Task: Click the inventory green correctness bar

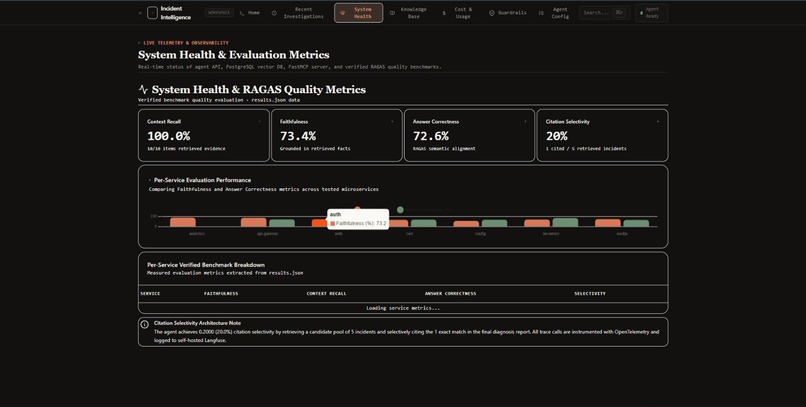Action: coord(565,222)
